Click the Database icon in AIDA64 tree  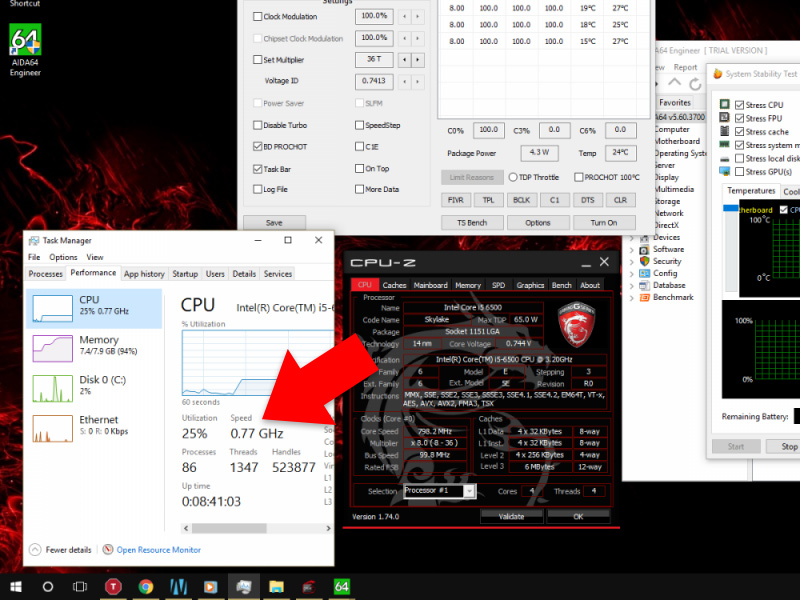(644, 285)
